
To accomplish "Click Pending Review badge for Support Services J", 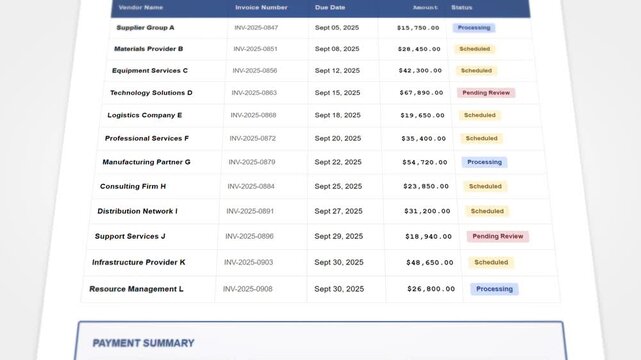I will click(x=498, y=236).
